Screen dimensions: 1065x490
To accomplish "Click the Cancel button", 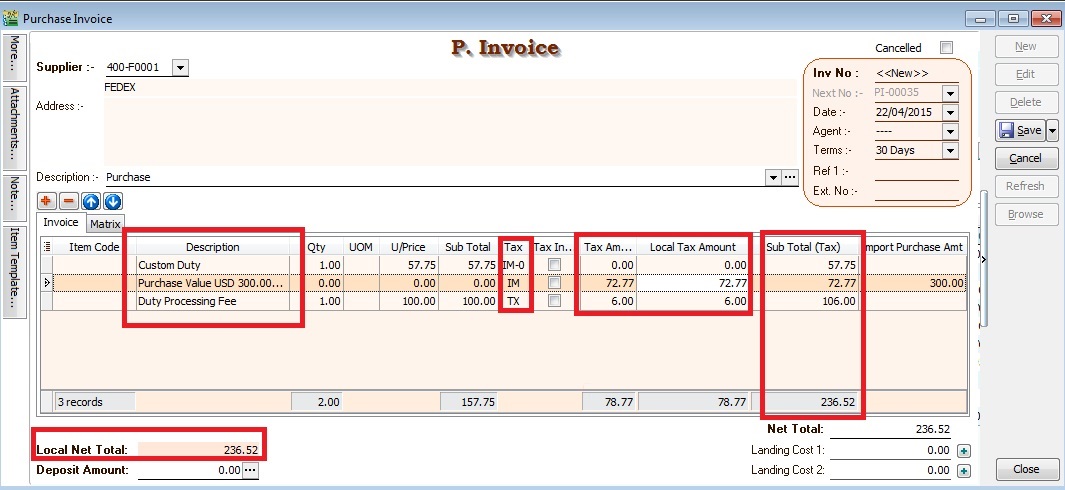I will (x=1026, y=158).
